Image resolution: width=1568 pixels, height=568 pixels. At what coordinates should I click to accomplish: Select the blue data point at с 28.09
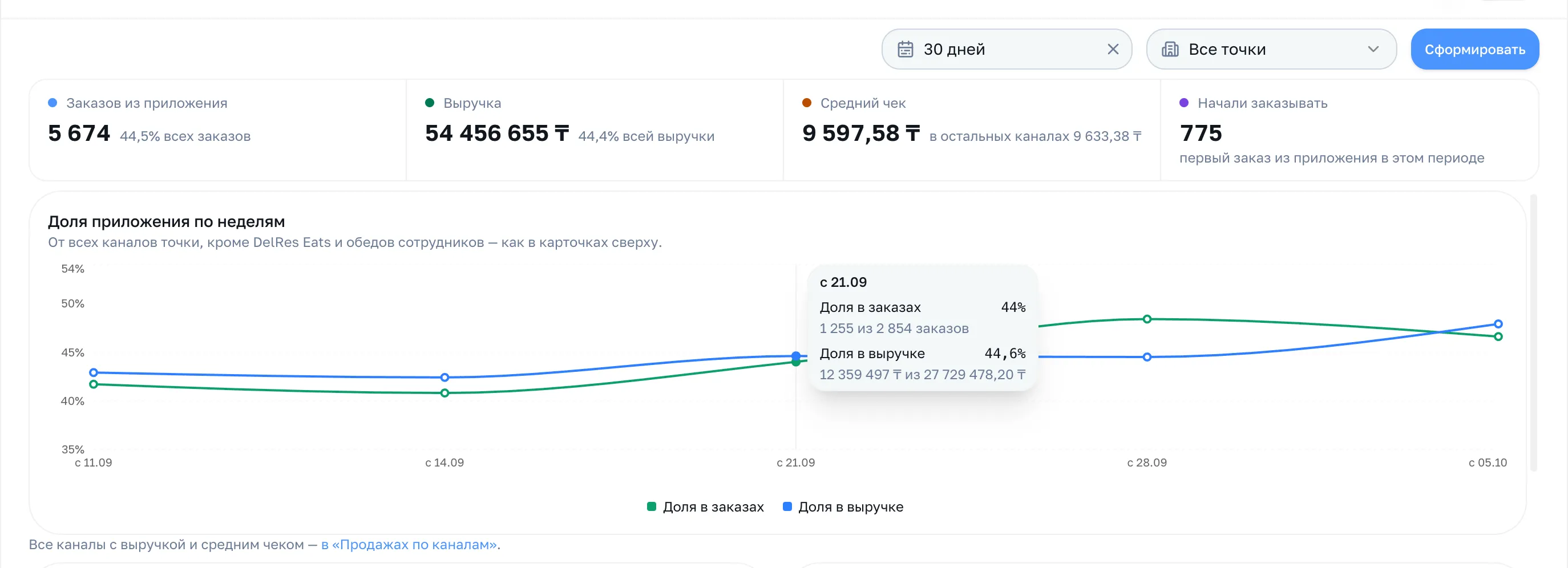1147,357
